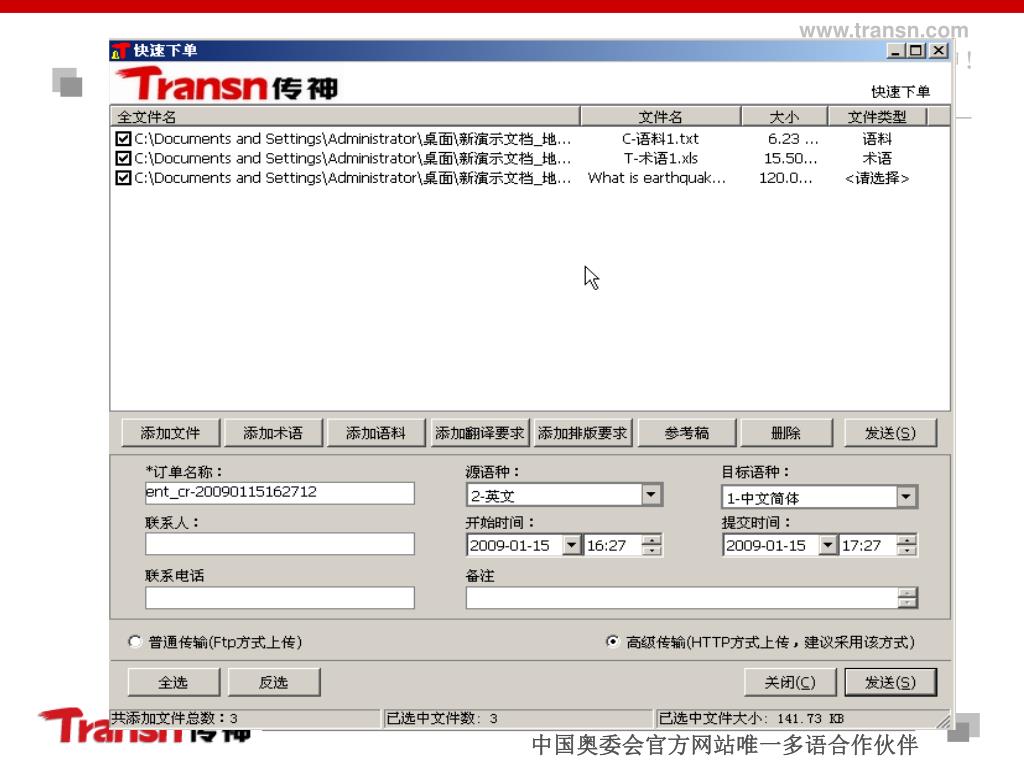Sort by 全文件名 column header
The width and height of the screenshot is (1024, 768).
pyautogui.click(x=345, y=117)
